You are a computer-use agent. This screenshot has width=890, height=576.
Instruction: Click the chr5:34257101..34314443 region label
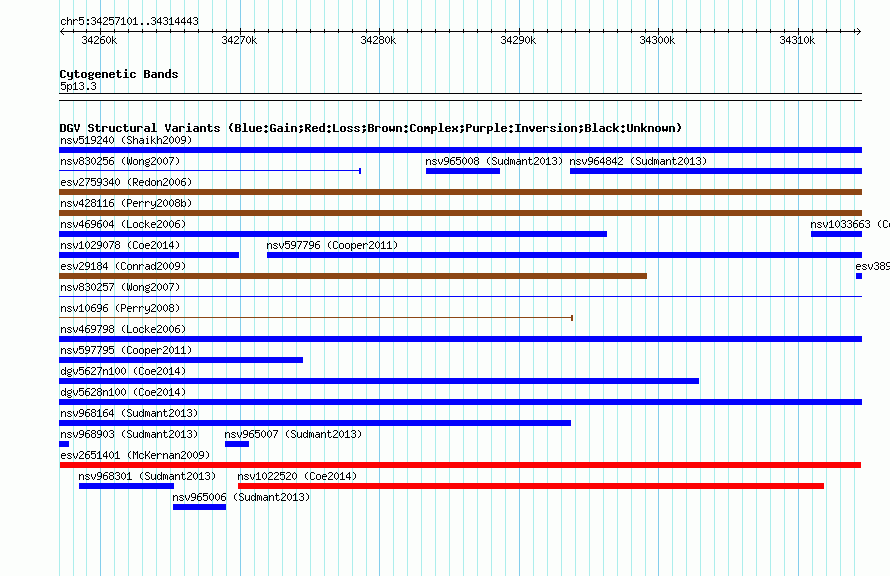(129, 21)
